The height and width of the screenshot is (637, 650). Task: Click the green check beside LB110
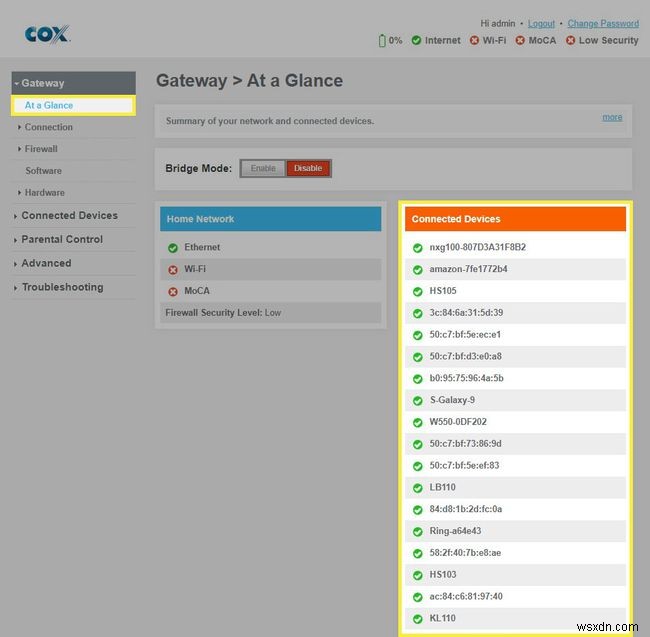[417, 488]
